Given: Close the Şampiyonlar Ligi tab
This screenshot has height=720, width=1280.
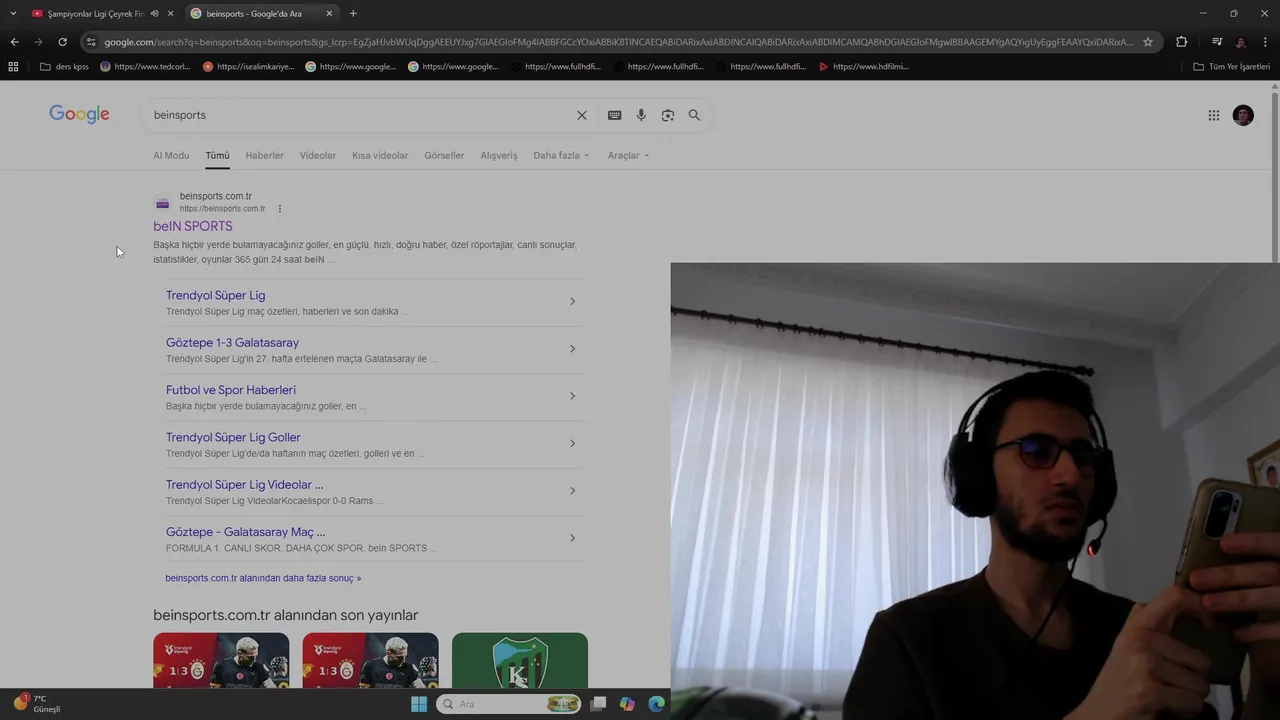Looking at the screenshot, I should pos(171,13).
